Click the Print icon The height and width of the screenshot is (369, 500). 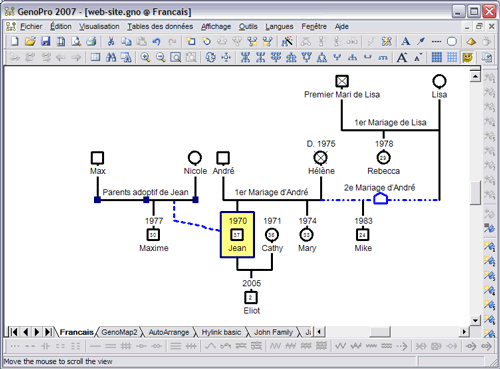91,42
